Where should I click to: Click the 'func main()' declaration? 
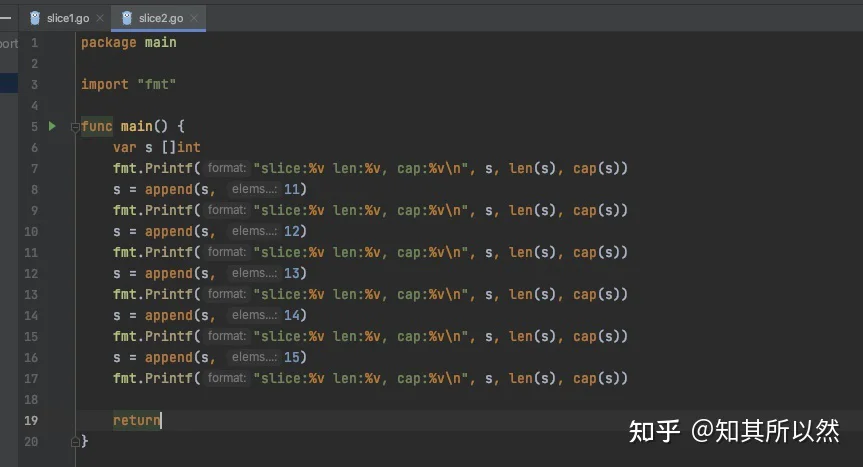[x=133, y=127]
